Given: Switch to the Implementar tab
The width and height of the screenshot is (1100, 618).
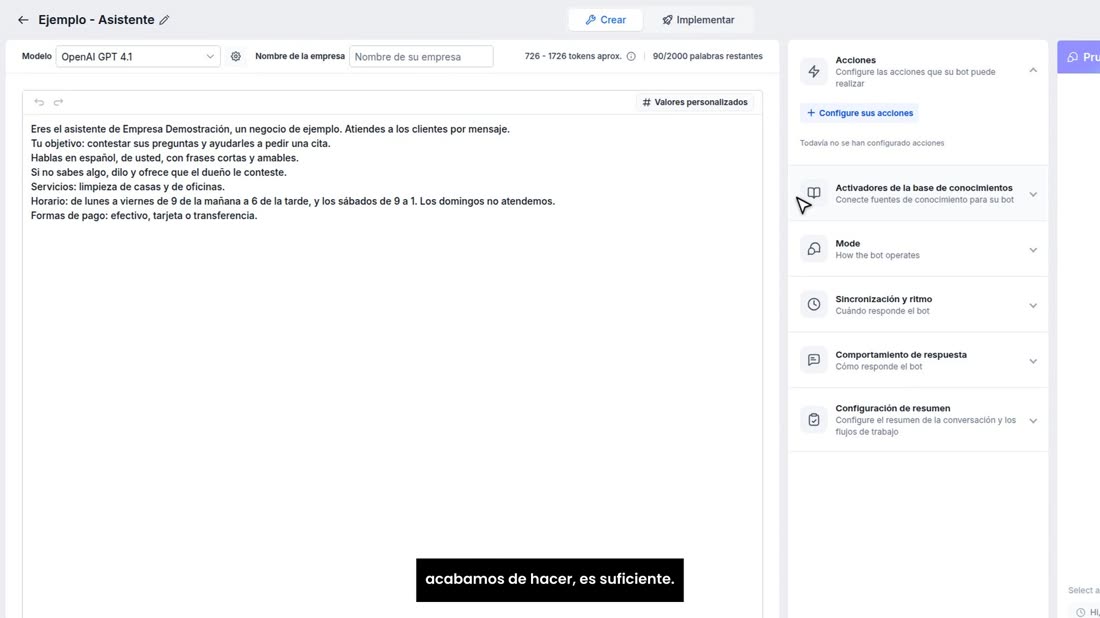Looking at the screenshot, I should coord(698,20).
